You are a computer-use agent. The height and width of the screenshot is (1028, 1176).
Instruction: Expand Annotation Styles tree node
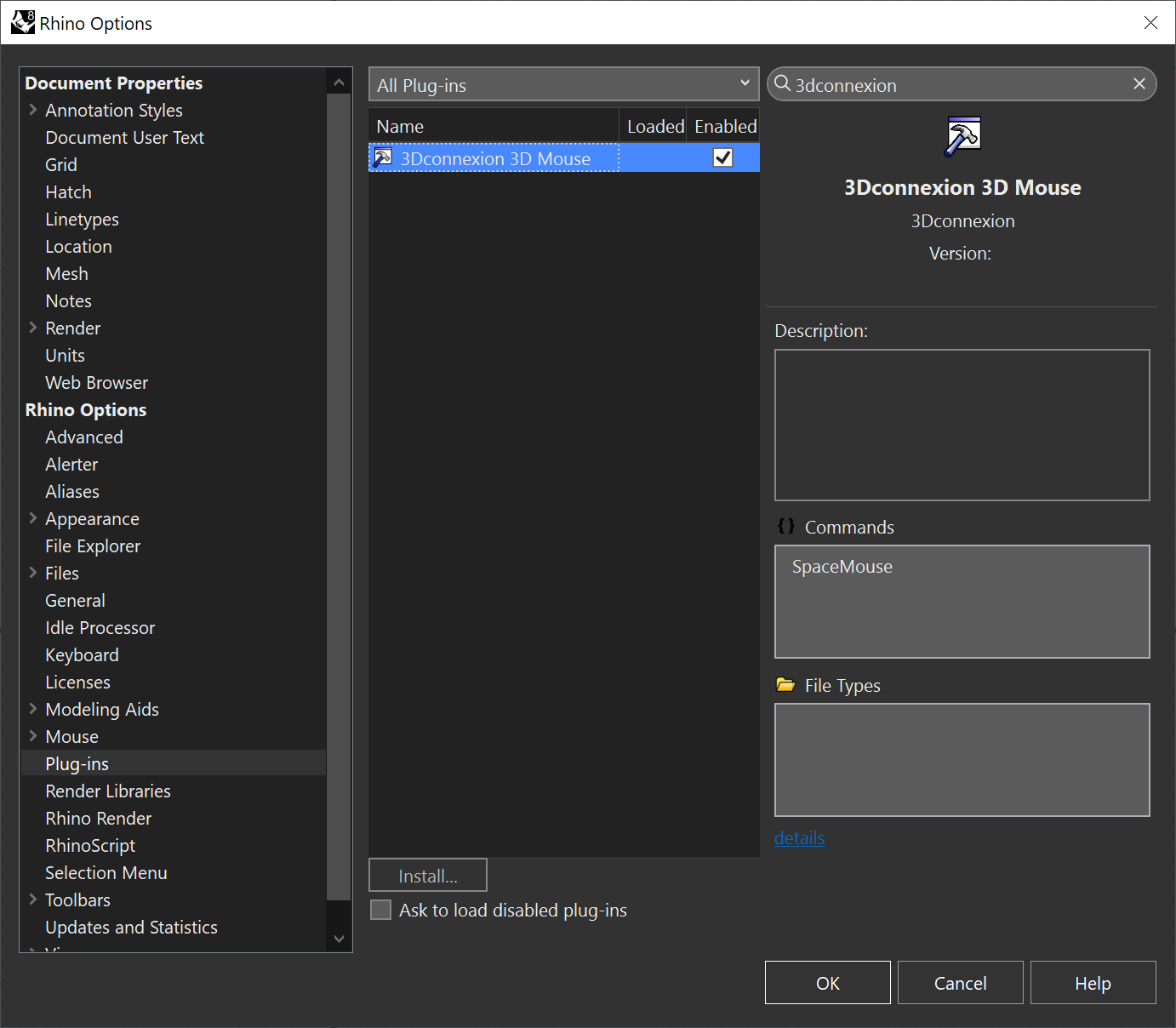click(x=33, y=110)
